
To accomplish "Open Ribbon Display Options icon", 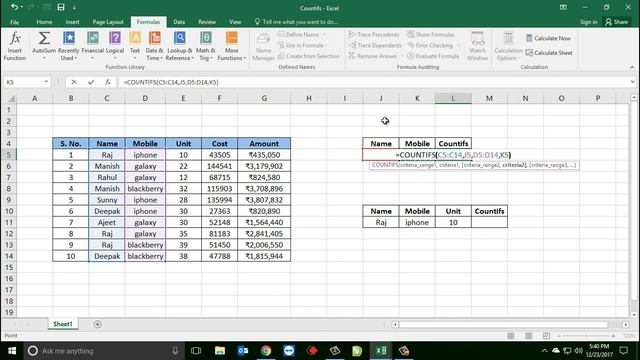I will tap(563, 7).
